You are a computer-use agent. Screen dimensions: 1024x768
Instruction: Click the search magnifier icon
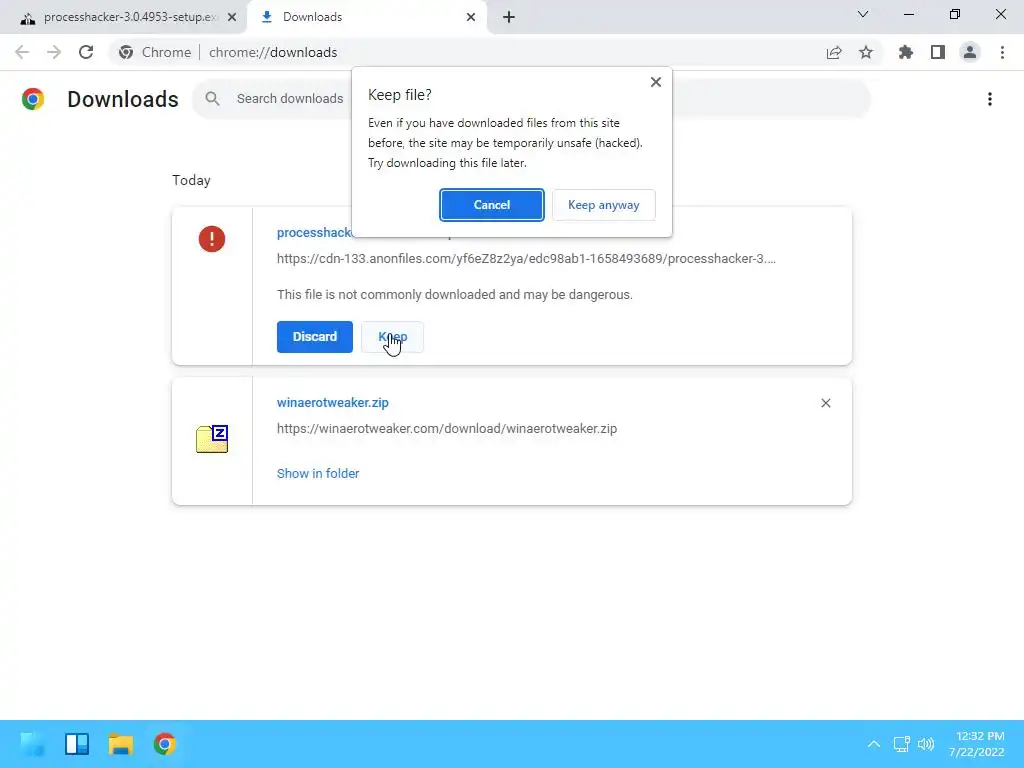[212, 99]
